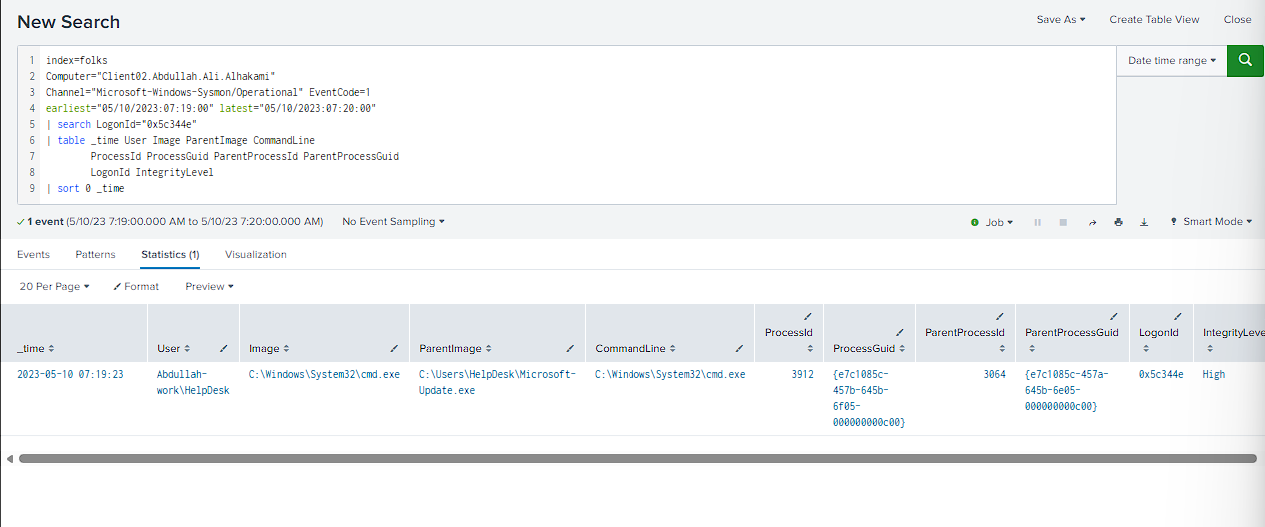Click the horizontal results scrollbar
The height and width of the screenshot is (527, 1265).
[637, 458]
